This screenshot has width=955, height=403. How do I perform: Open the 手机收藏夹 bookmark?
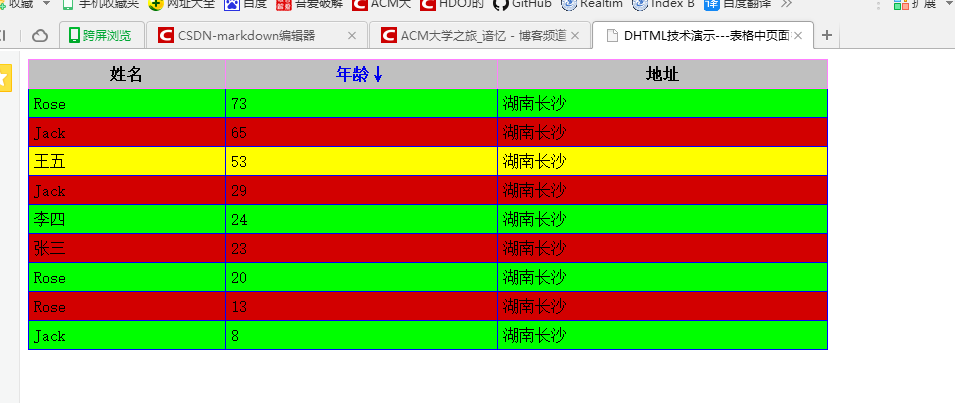coord(100,4)
